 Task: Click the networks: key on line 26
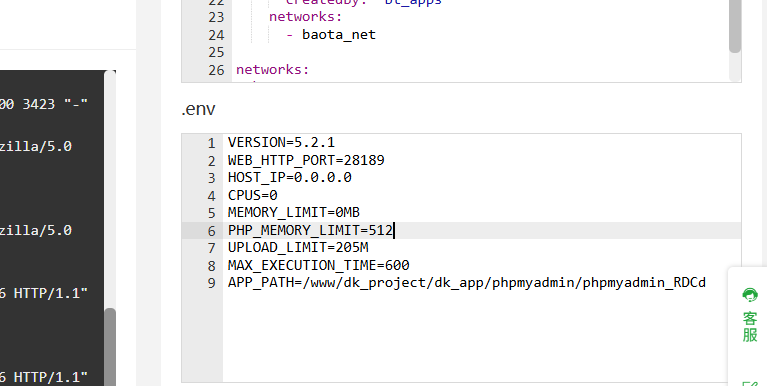click(x=272, y=69)
